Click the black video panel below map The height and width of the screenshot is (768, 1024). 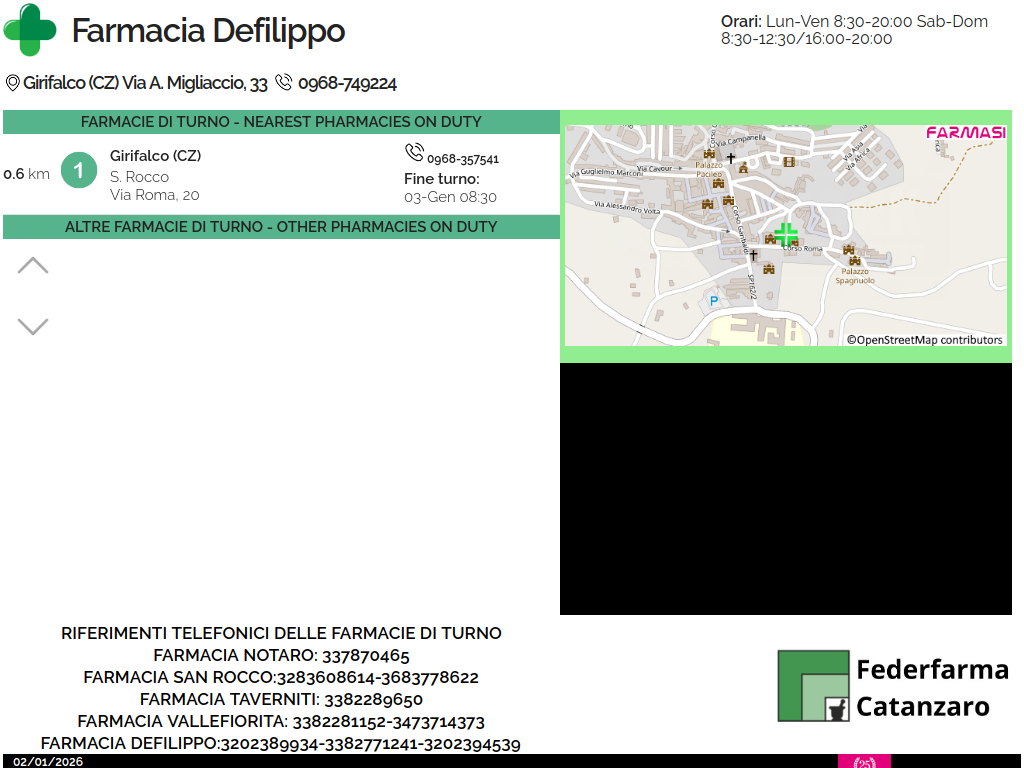click(x=786, y=489)
